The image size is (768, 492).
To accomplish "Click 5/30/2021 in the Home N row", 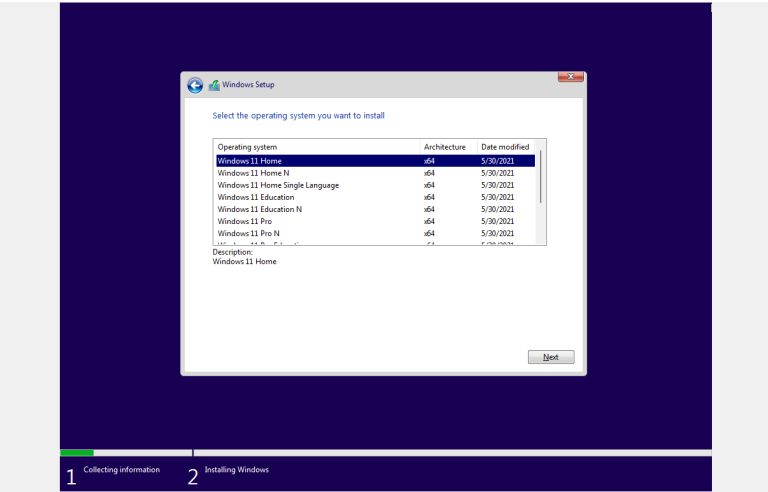I will (x=498, y=173).
